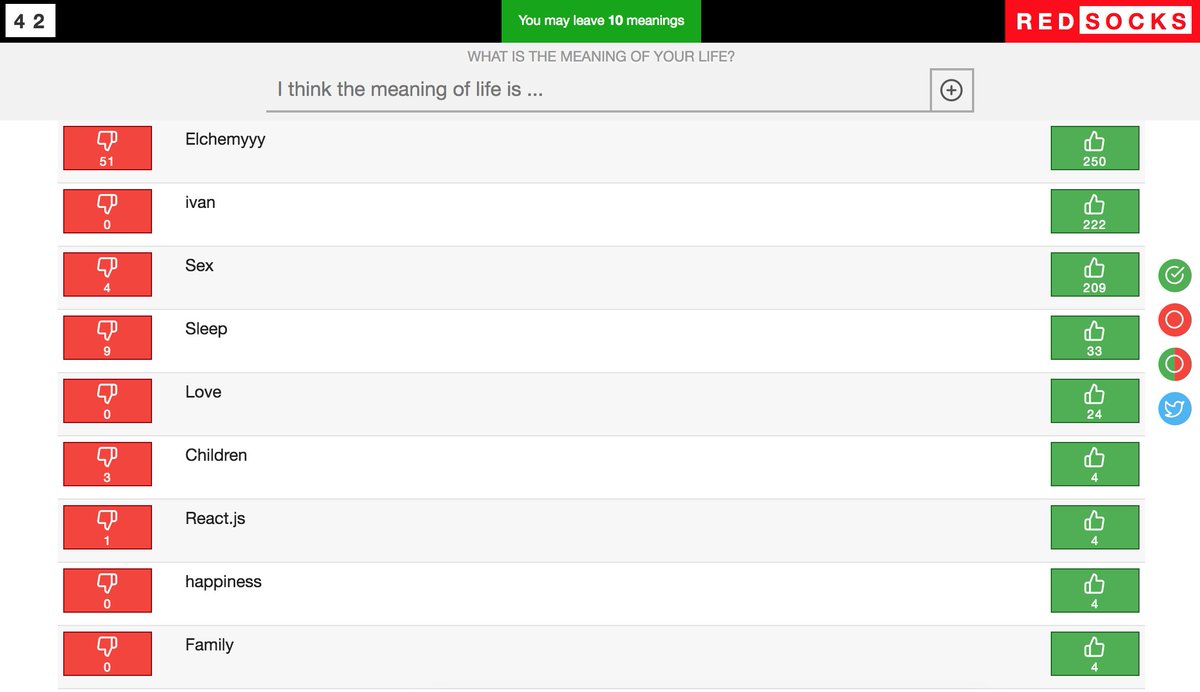1200x692 pixels.
Task: Downvote the Sleep meaning
Action: tap(107, 338)
